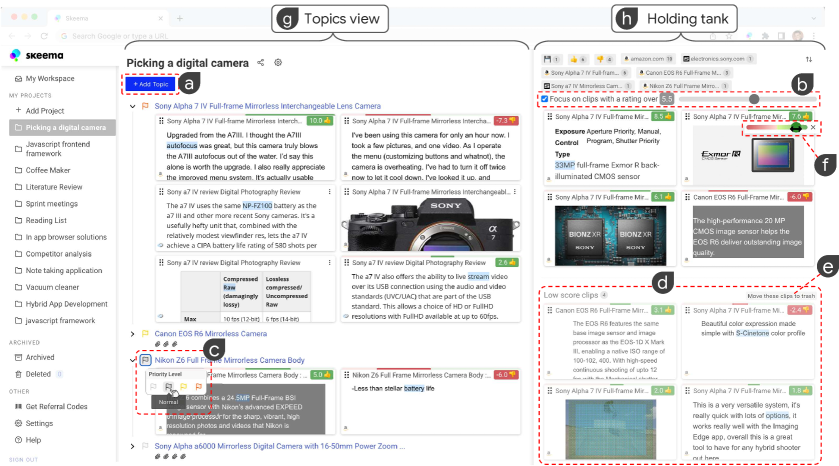Click the Low score clips heading
839x466 pixels.
pos(570,295)
